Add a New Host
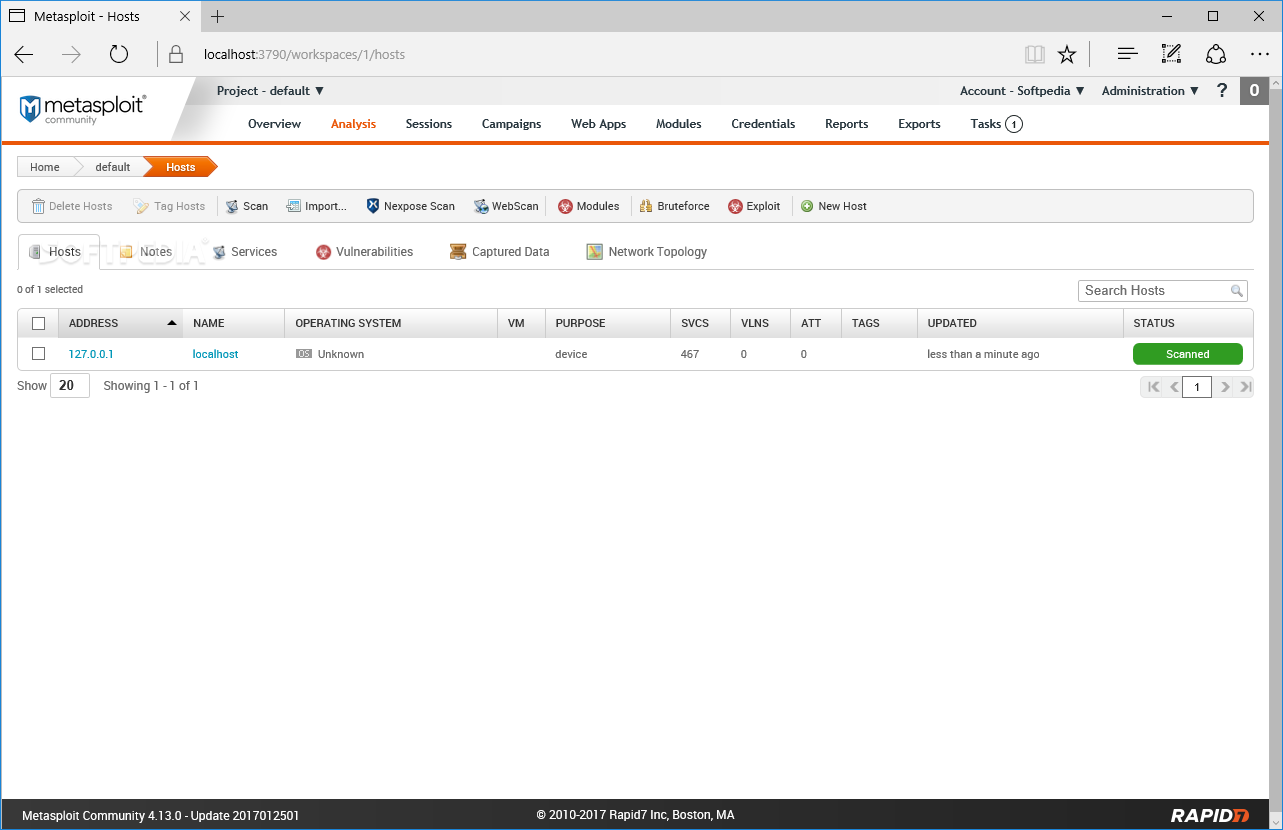 click(x=834, y=206)
